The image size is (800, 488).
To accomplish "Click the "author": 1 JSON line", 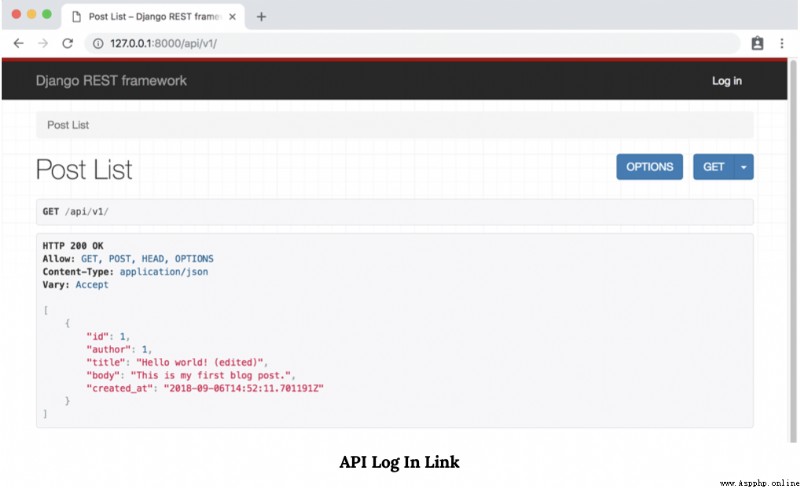I will pos(119,349).
